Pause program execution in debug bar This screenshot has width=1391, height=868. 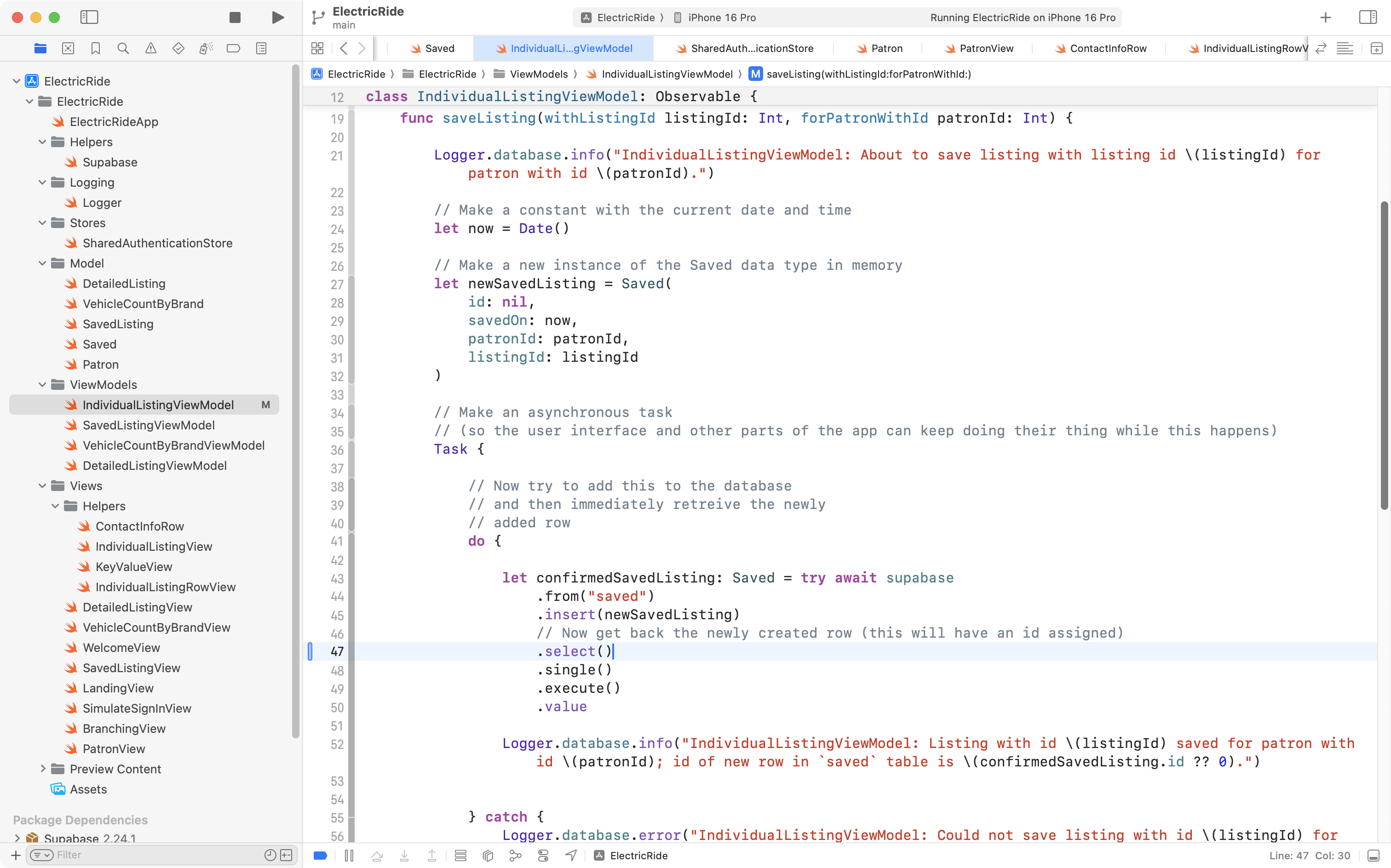click(349, 856)
